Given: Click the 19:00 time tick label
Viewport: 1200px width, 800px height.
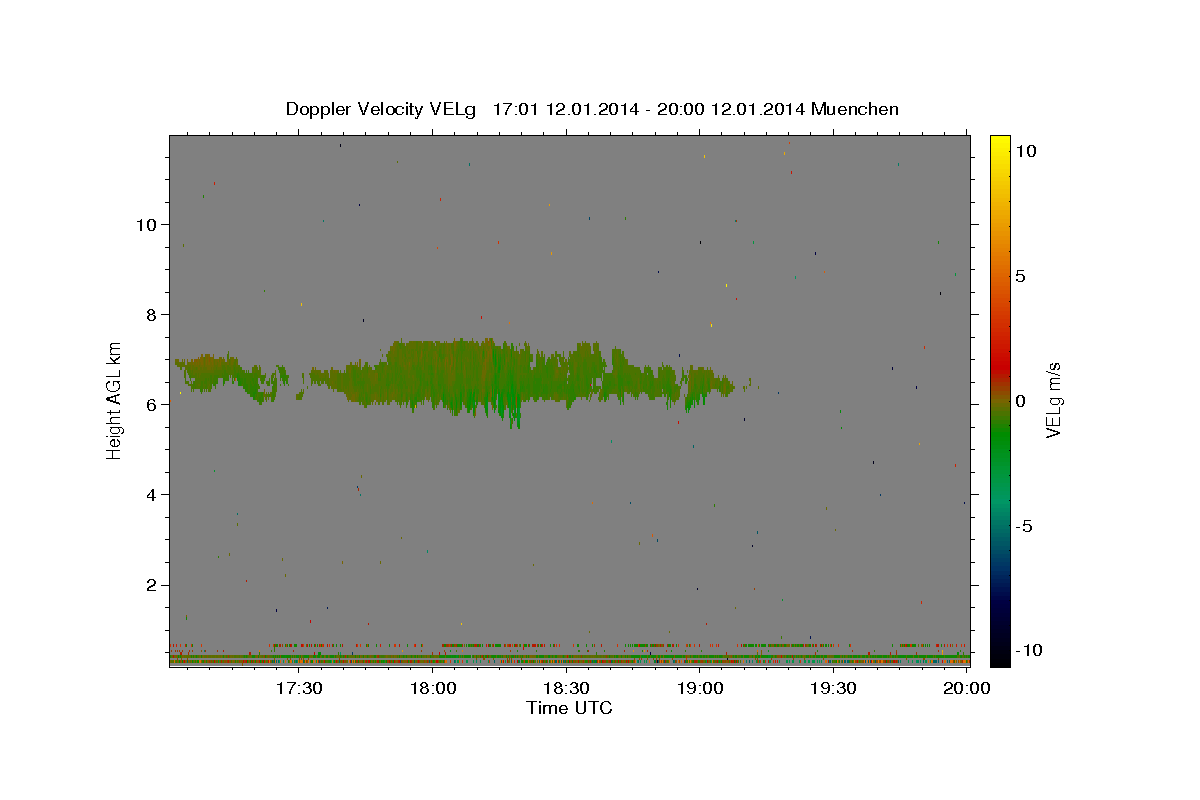Looking at the screenshot, I should 700,688.
